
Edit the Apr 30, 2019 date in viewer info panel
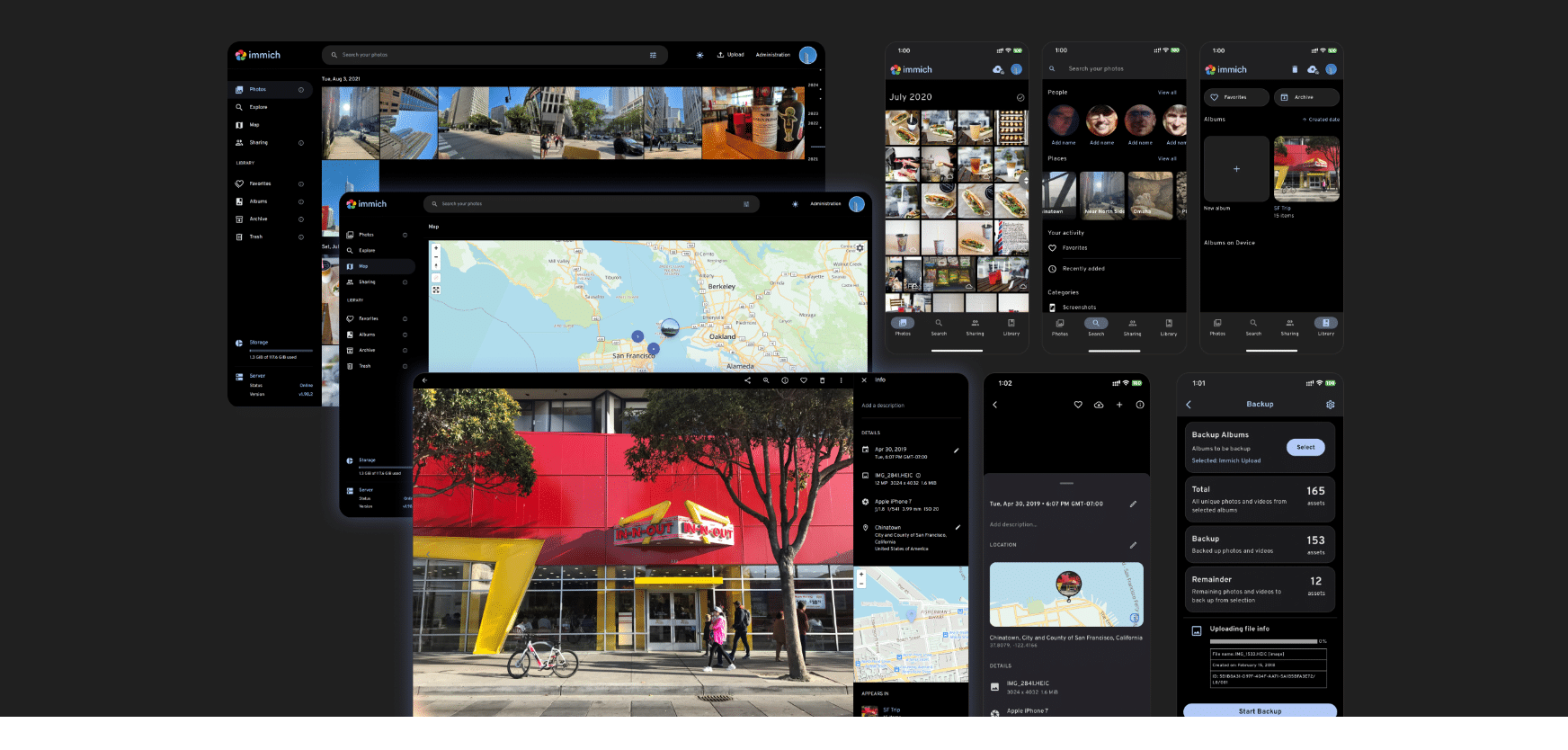click(x=956, y=451)
